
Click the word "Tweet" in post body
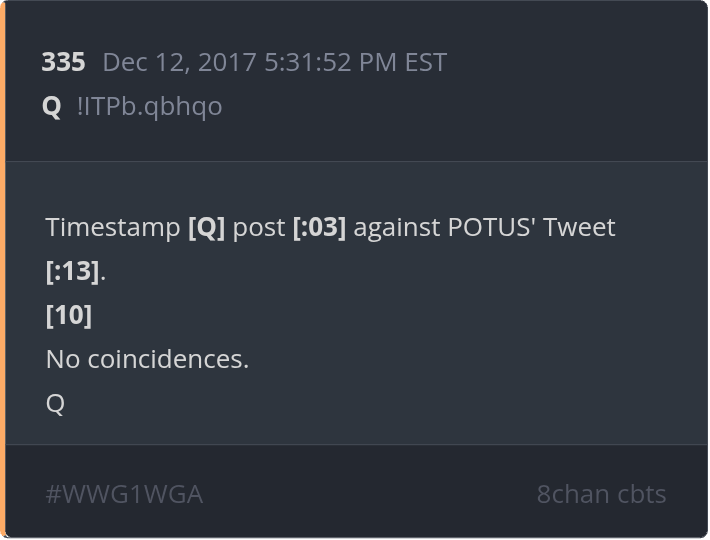[582, 227]
